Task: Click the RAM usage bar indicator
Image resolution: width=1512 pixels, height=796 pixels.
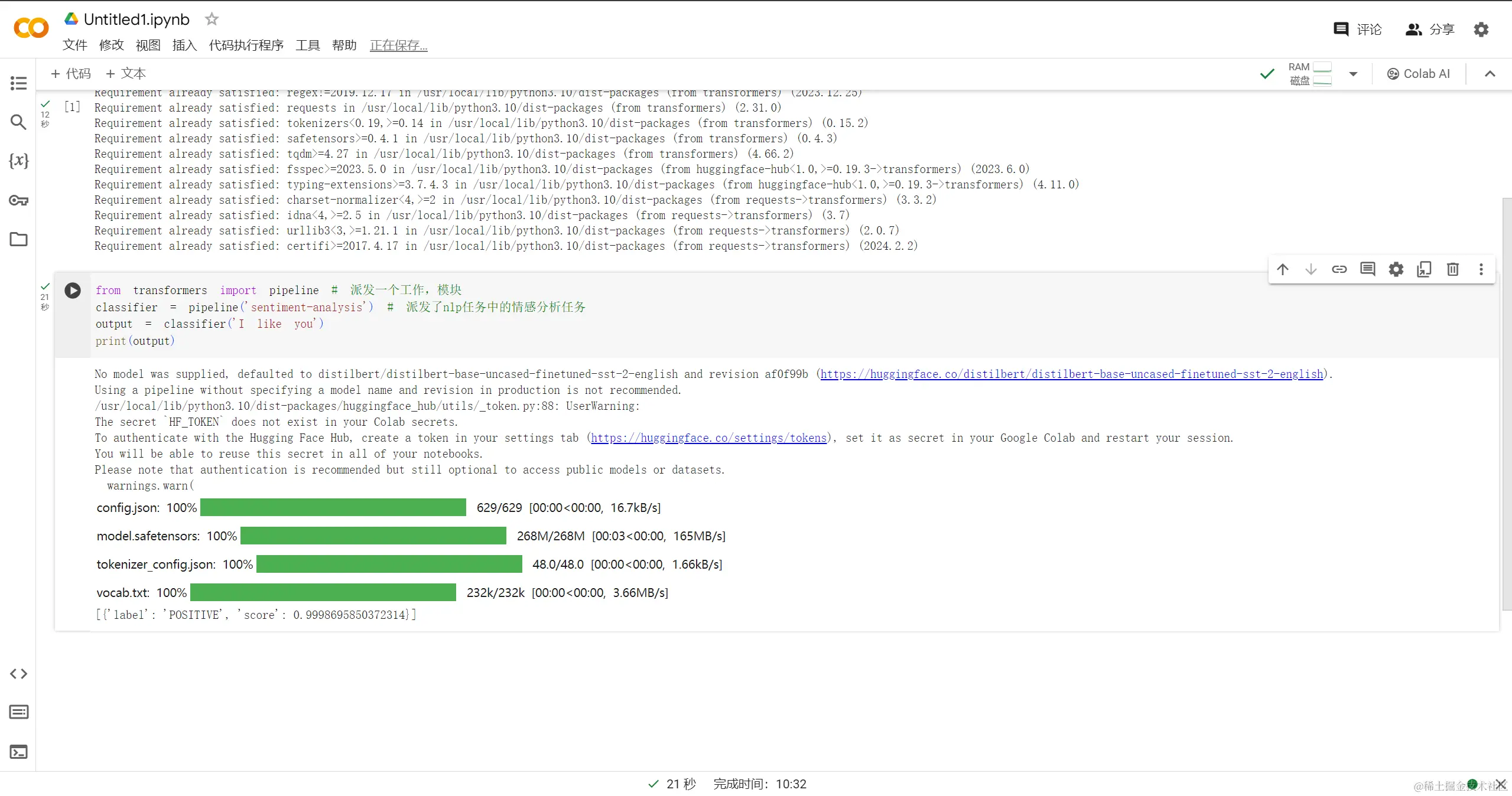Action: pyautogui.click(x=1322, y=67)
